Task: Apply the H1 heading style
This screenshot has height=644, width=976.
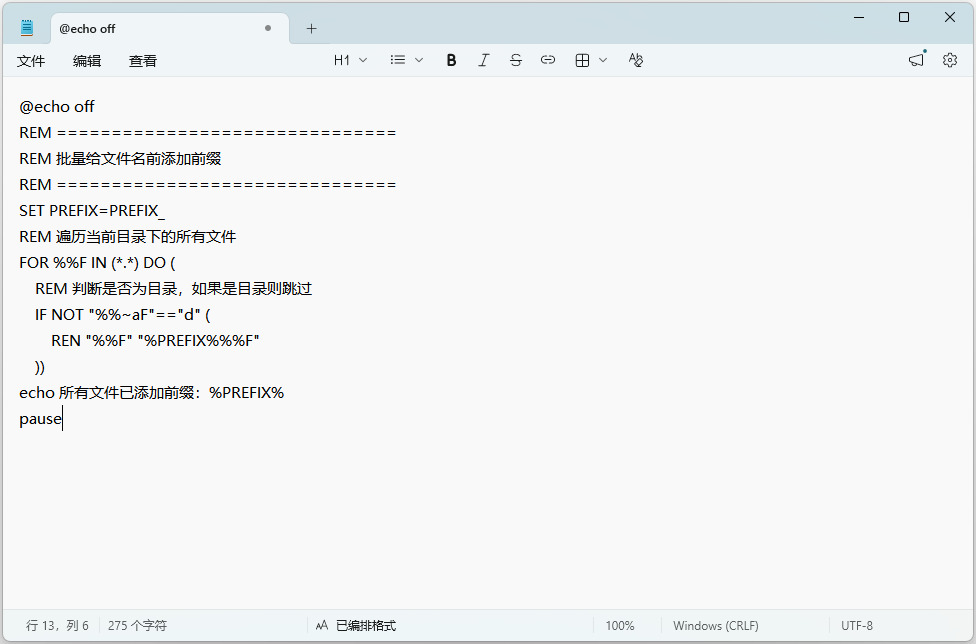Action: 342,60
